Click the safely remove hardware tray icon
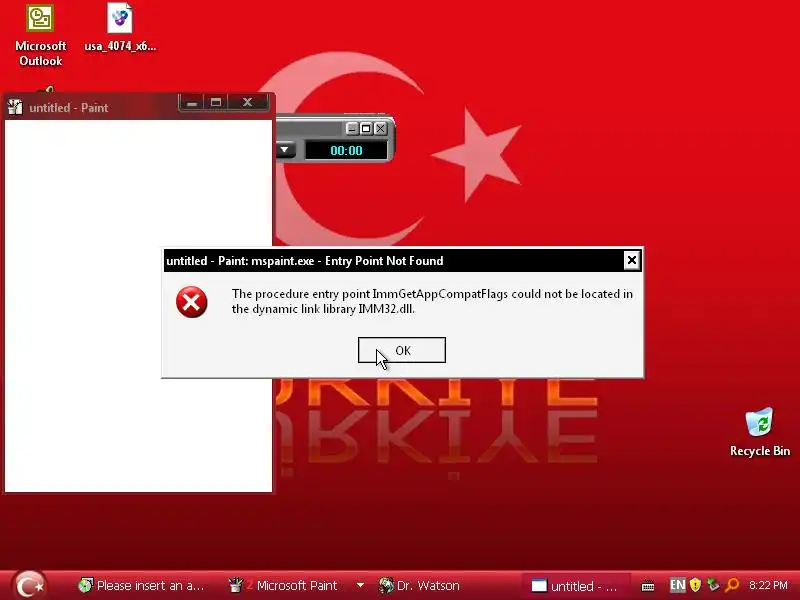 click(x=713, y=585)
